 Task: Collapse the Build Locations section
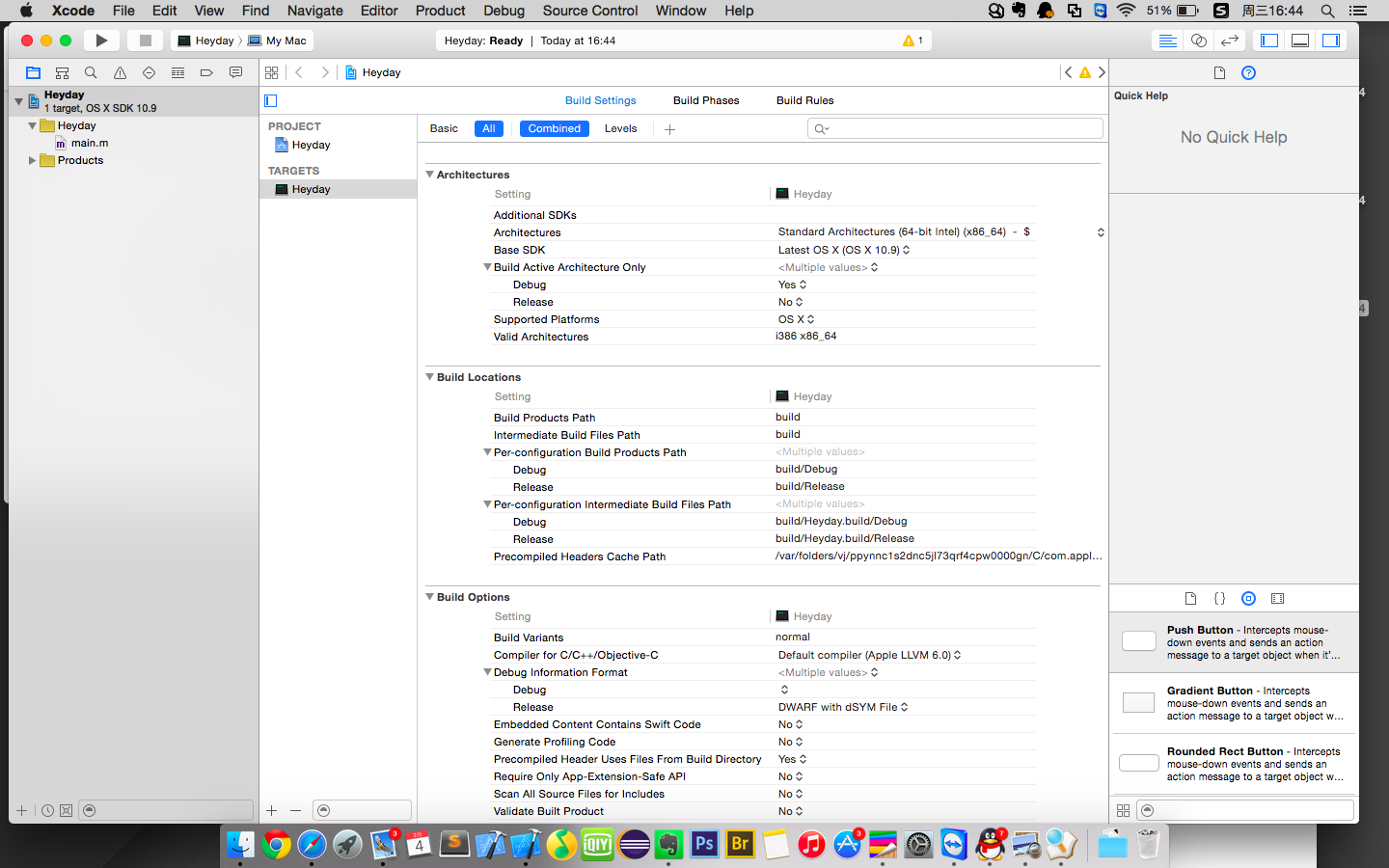click(x=430, y=377)
